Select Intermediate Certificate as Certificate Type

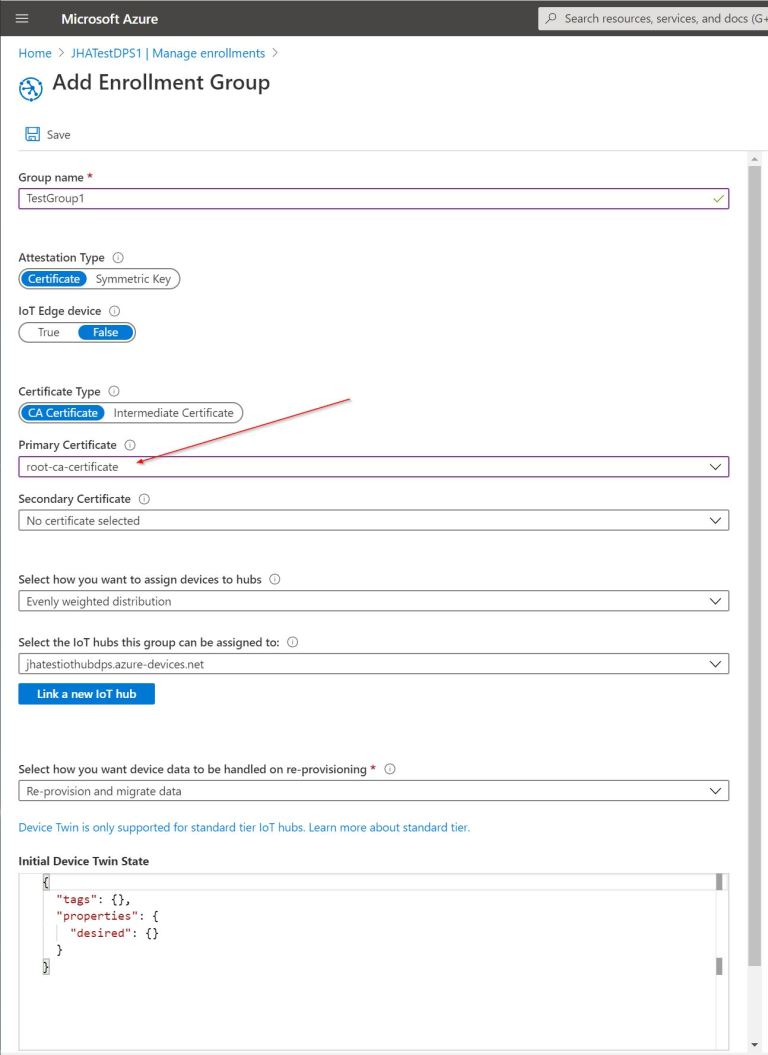[174, 412]
